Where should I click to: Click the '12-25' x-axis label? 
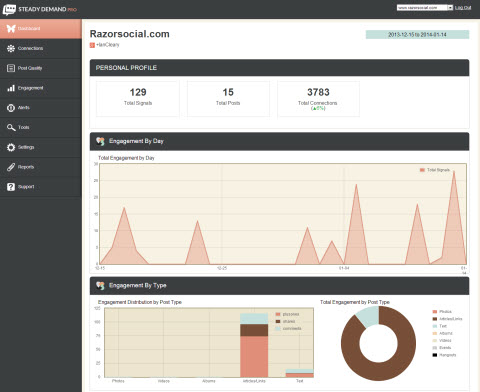pyautogui.click(x=222, y=268)
